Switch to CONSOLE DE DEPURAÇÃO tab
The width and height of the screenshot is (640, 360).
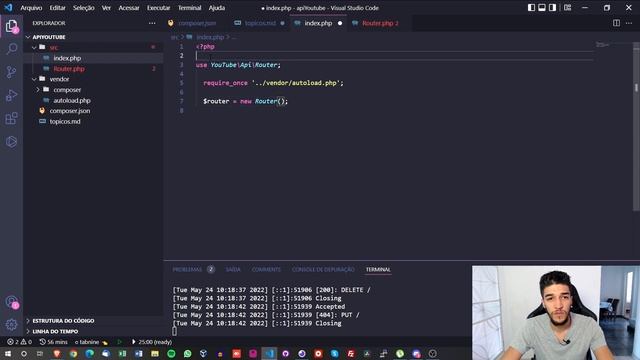tap(323, 269)
